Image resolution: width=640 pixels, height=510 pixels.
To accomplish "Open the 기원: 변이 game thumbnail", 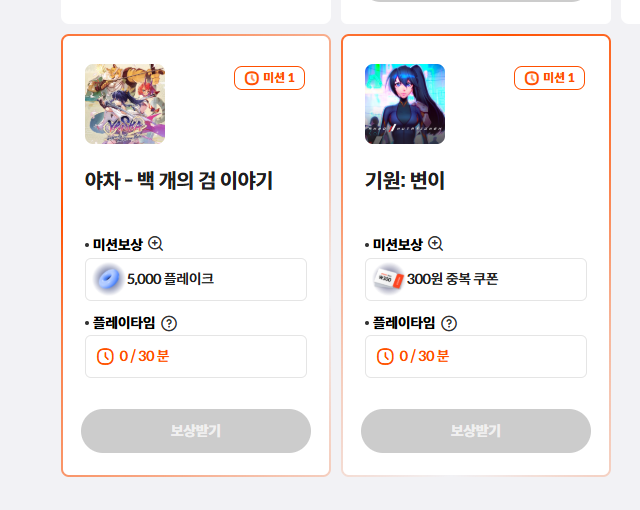I will [405, 104].
